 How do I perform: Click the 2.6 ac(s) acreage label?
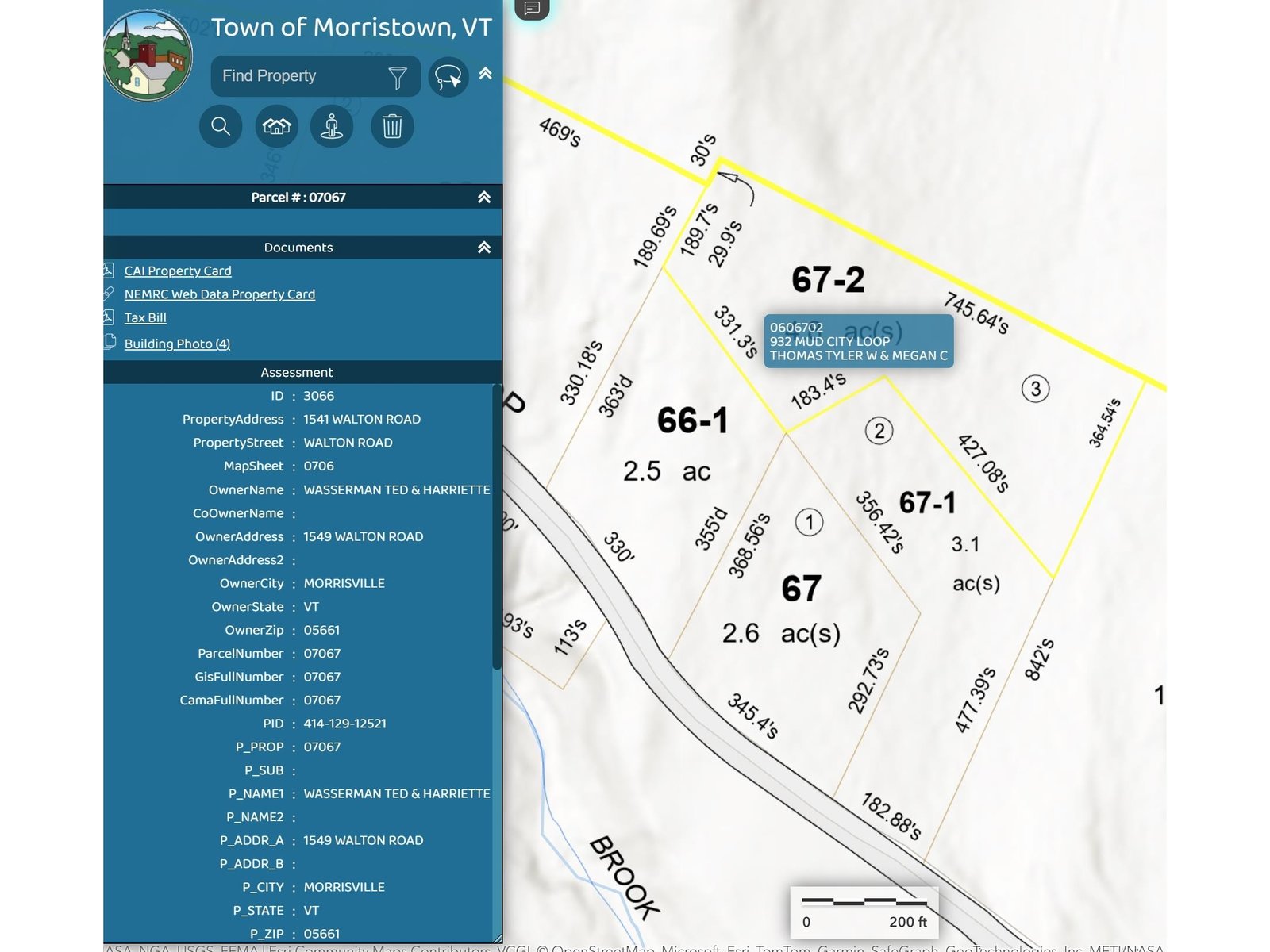point(781,633)
